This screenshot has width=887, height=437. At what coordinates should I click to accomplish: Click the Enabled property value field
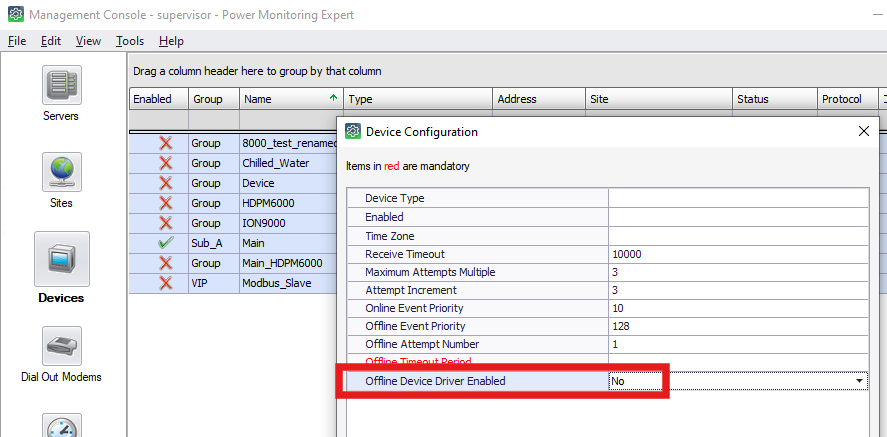pos(738,217)
